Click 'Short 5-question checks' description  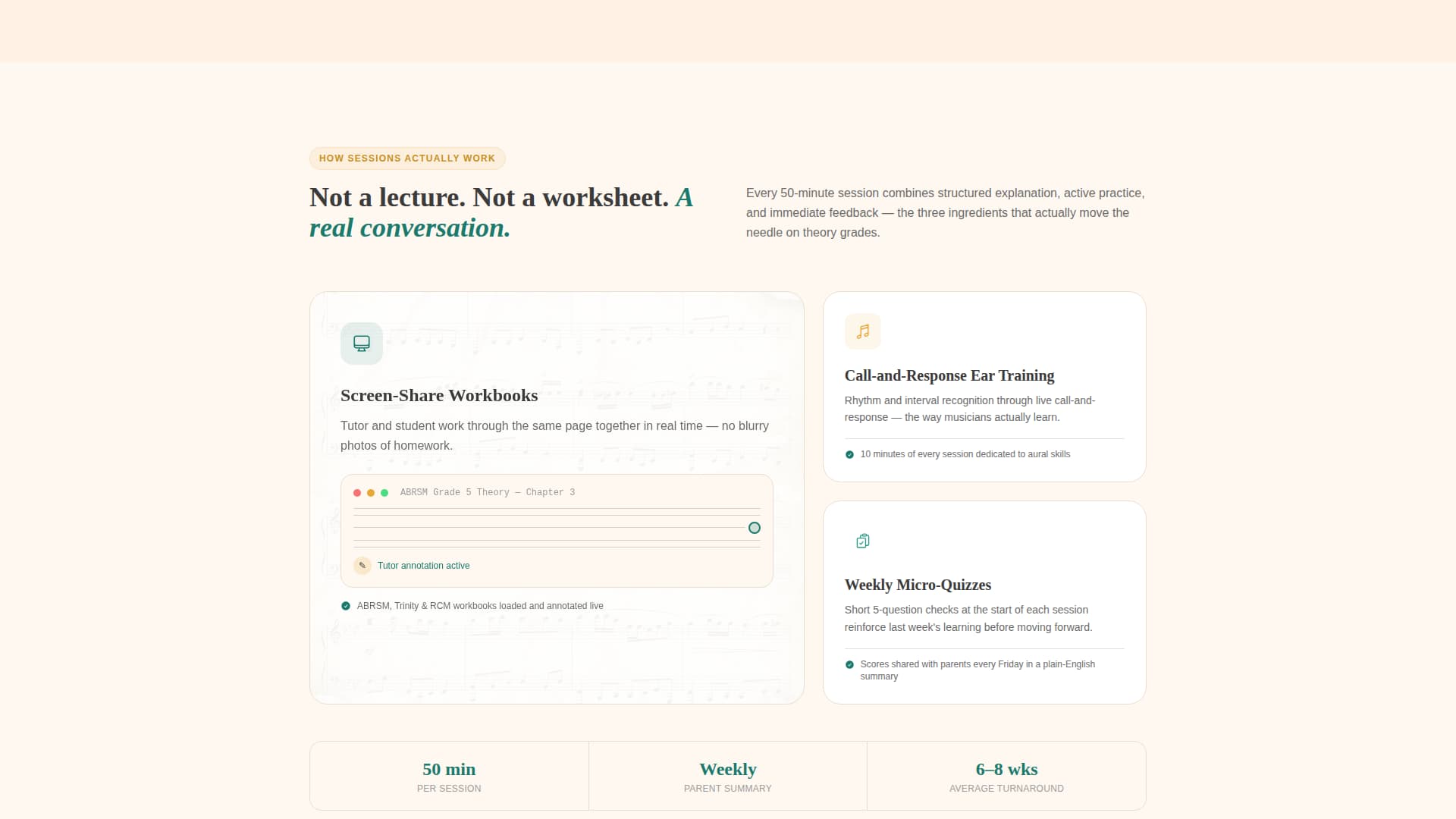point(968,618)
